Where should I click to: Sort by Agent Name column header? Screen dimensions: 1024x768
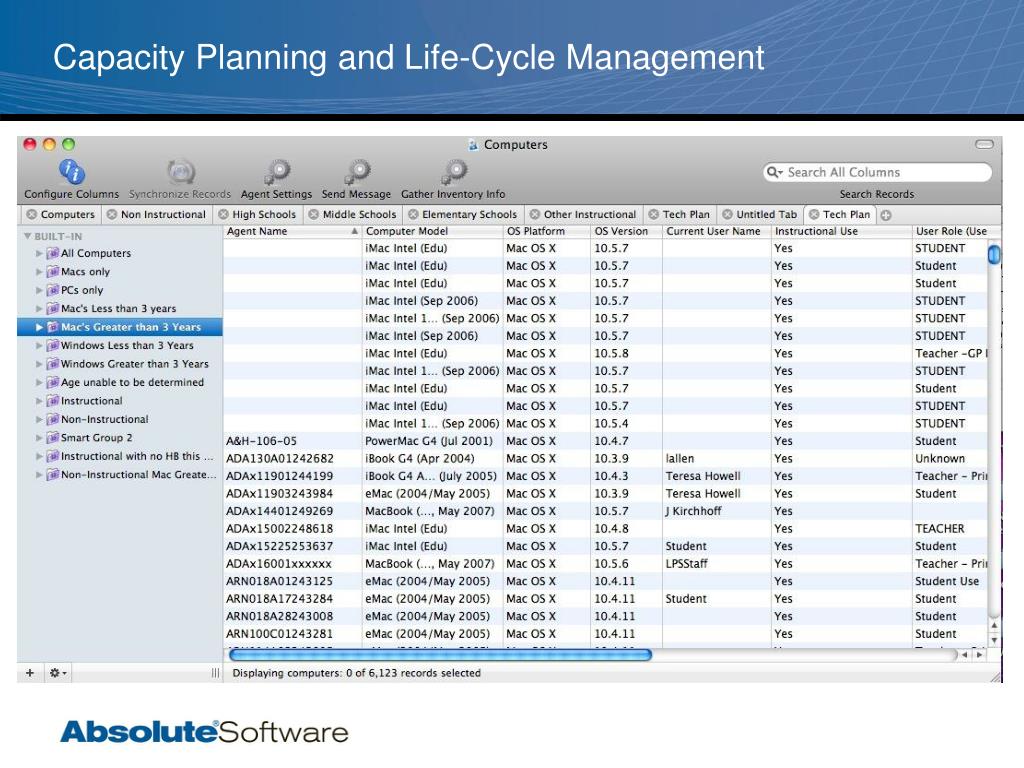pos(293,231)
